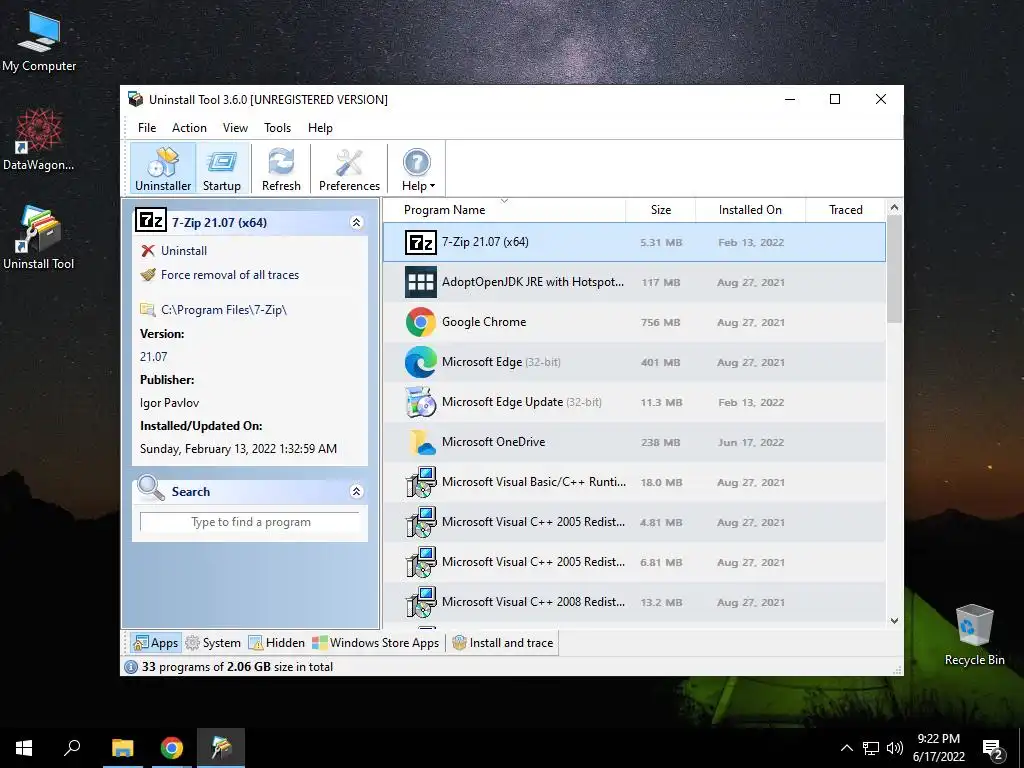1024x768 pixels.
Task: Select the My Computer desktop icon
Action: pos(39,42)
